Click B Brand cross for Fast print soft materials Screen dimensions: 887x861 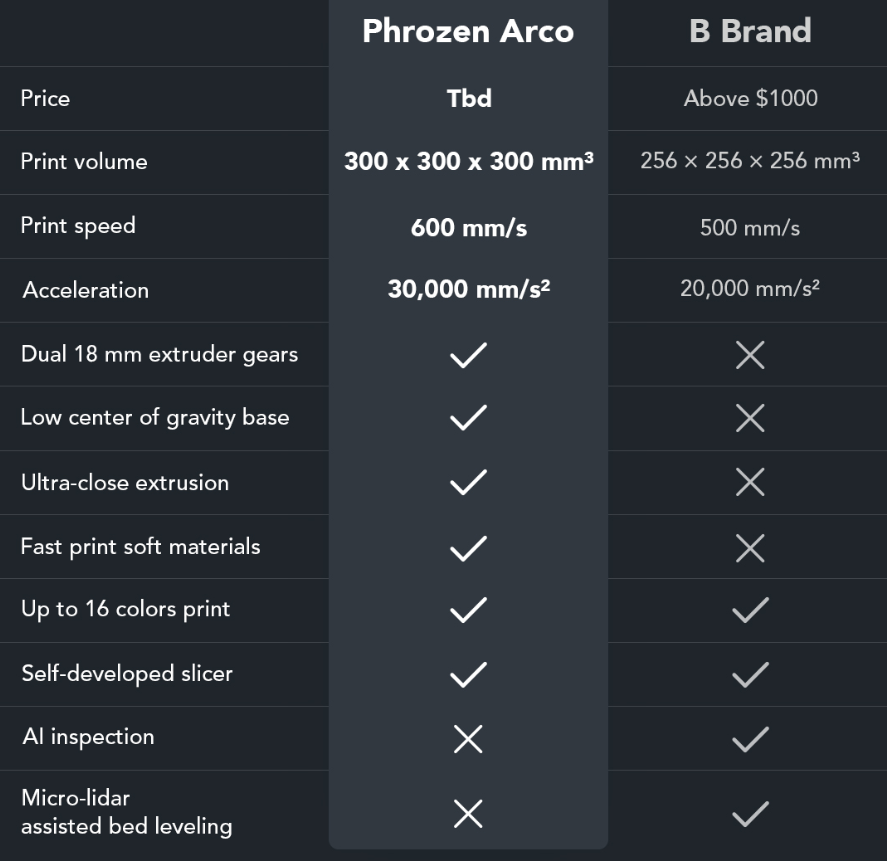tap(750, 547)
